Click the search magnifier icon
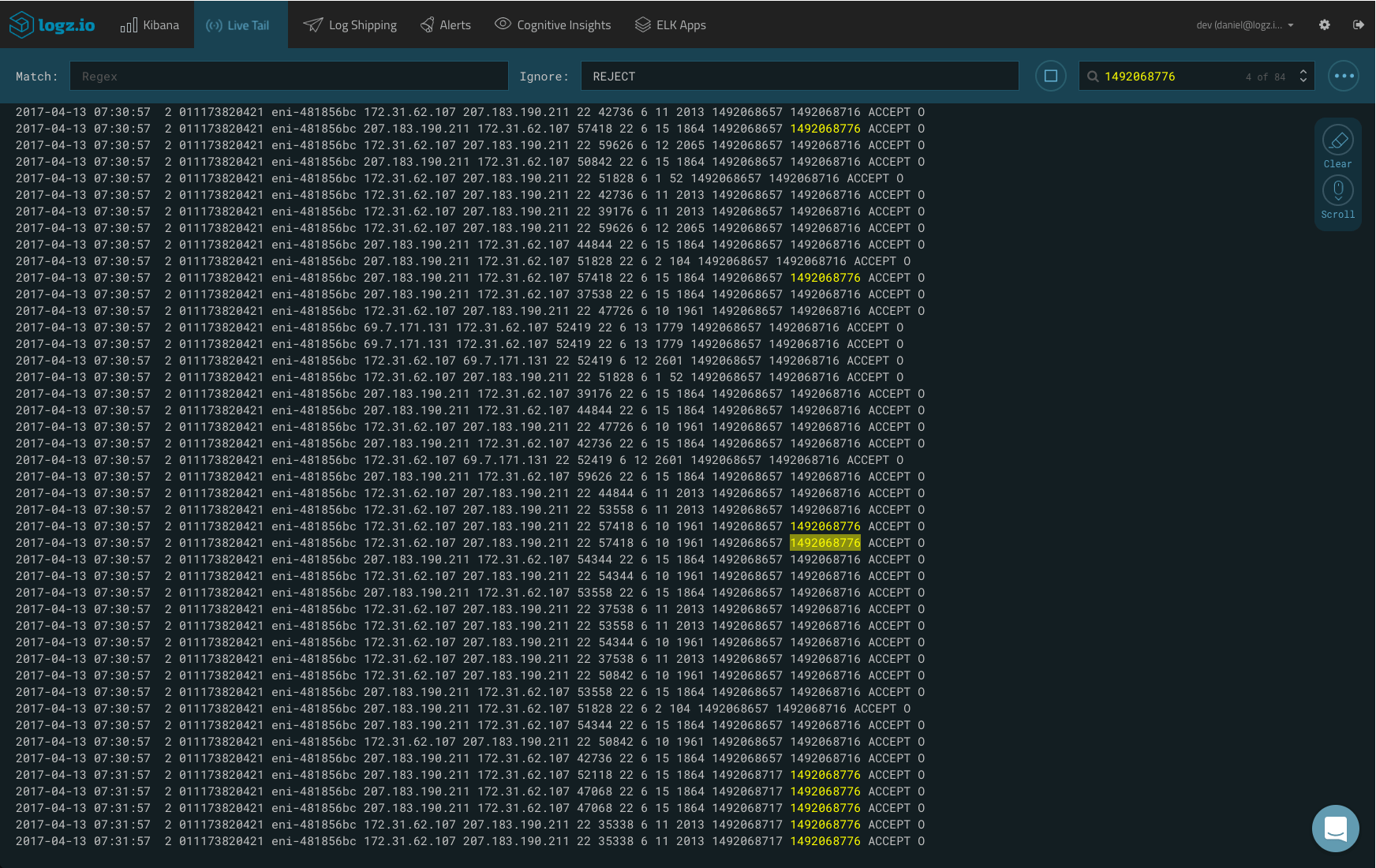 click(x=1093, y=77)
